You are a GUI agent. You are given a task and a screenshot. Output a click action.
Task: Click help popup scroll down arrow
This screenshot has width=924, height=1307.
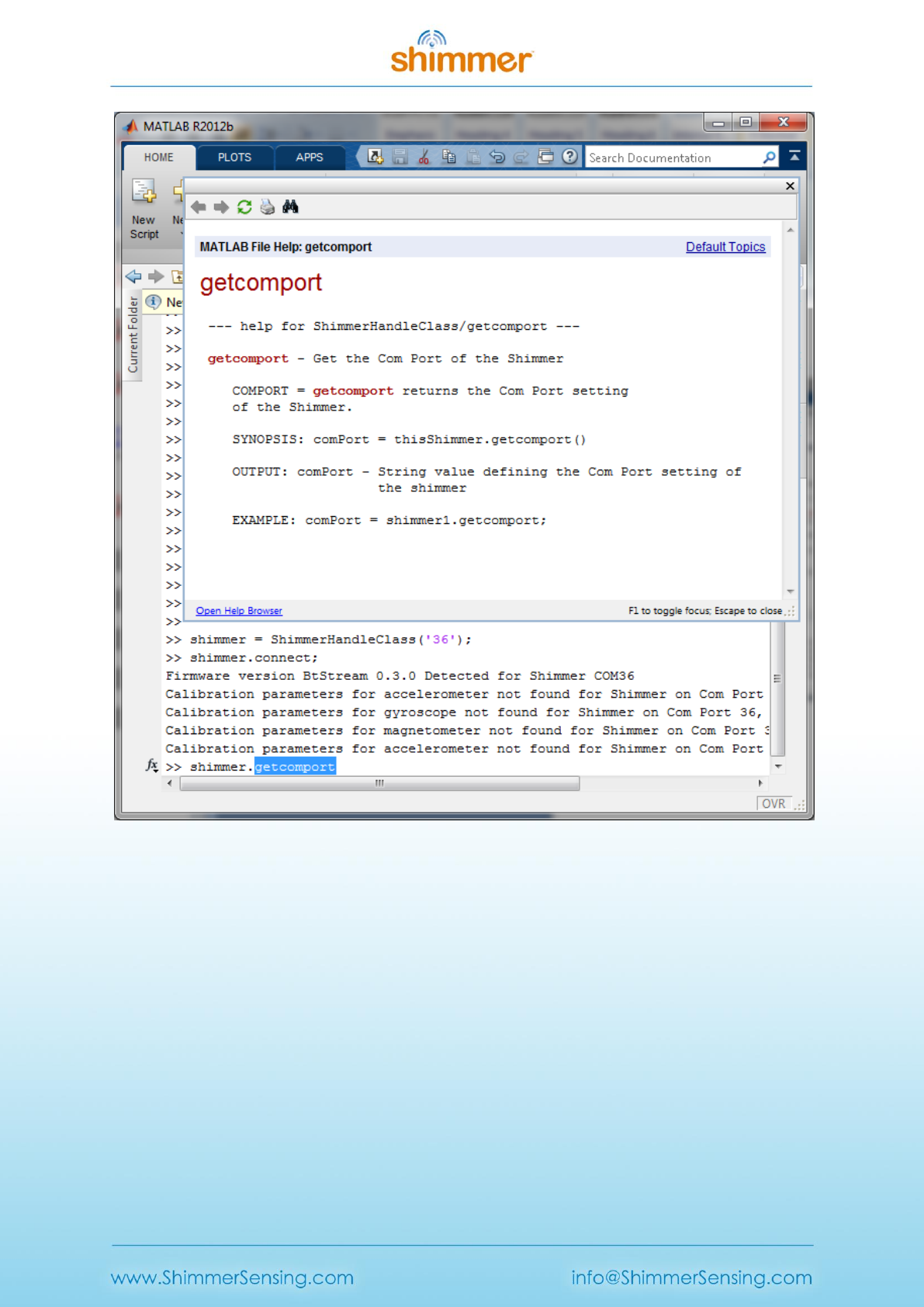[x=790, y=591]
